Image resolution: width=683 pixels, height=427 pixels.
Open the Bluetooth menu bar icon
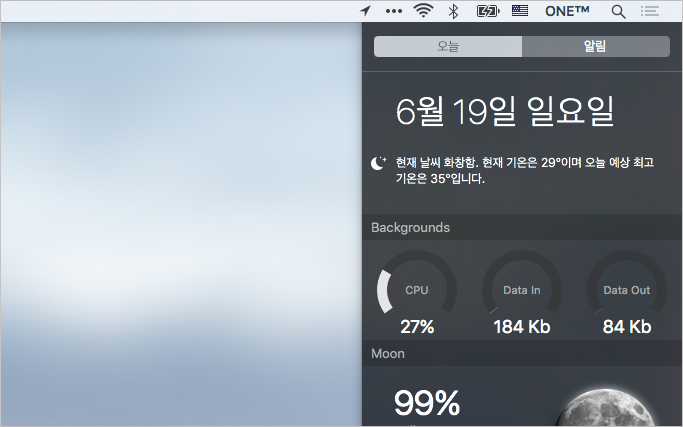(x=453, y=11)
